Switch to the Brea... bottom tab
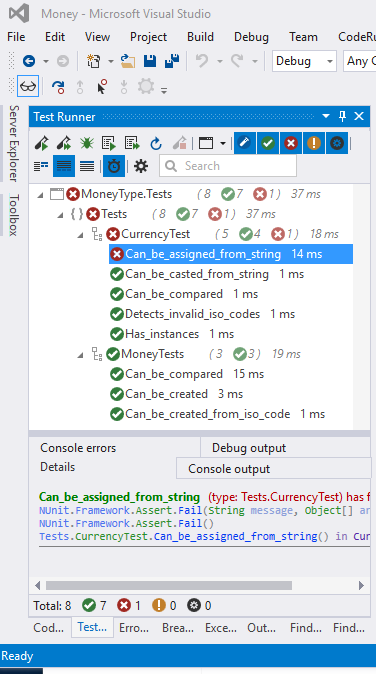This screenshot has width=376, height=674. point(178,628)
